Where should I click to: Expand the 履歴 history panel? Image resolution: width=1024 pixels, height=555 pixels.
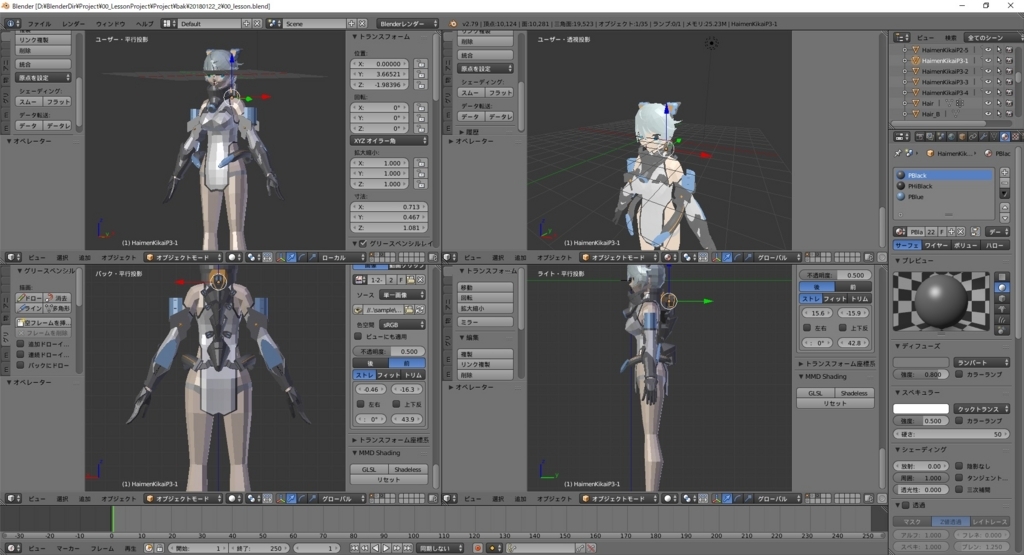(469, 132)
